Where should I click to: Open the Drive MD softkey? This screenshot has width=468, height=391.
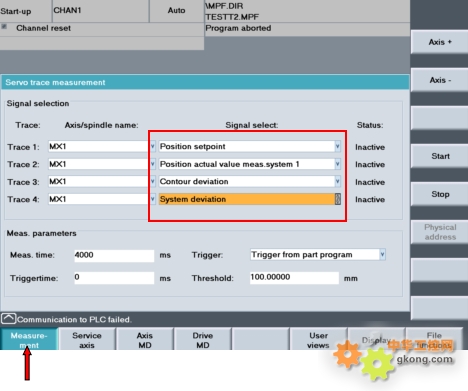tap(203, 340)
